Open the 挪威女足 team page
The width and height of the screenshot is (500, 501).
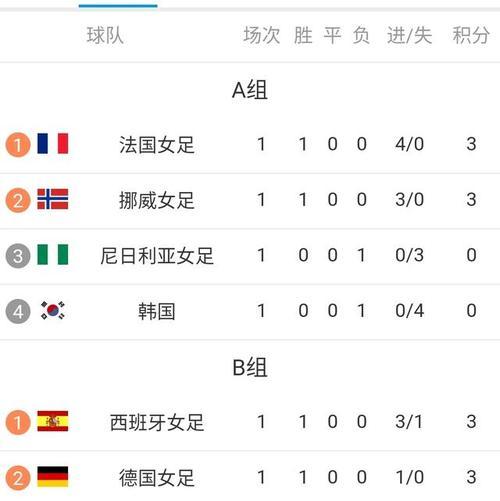(157, 200)
